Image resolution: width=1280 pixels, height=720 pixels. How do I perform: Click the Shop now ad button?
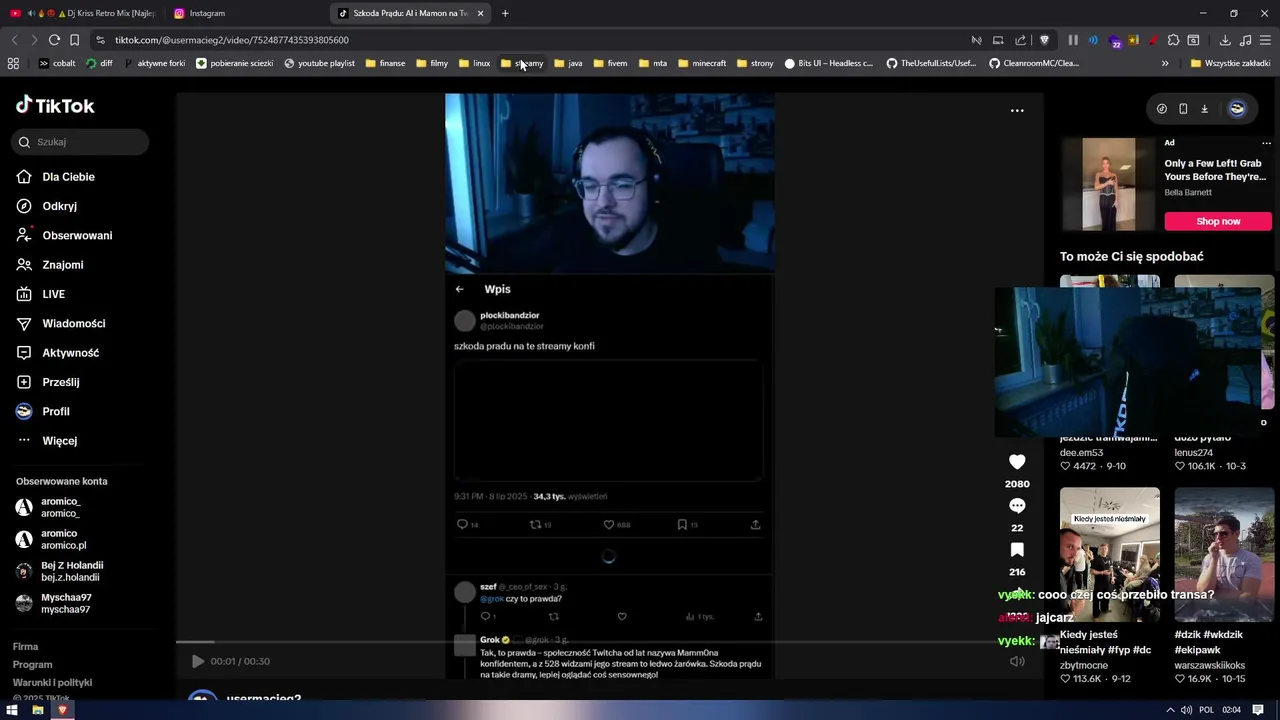[x=1218, y=221]
